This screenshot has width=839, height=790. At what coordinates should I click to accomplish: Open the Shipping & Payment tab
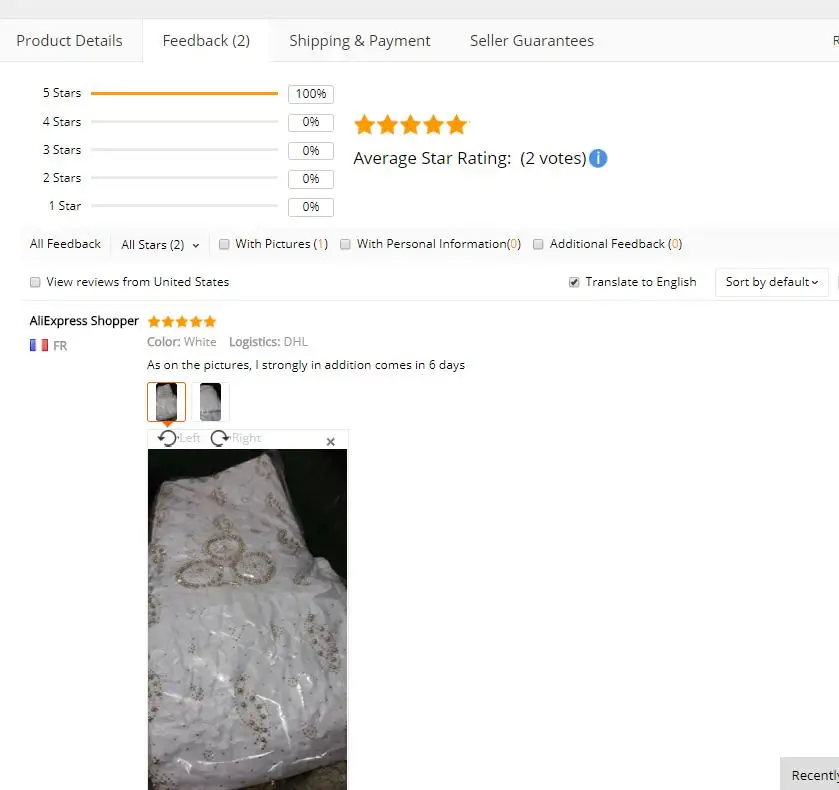coord(360,41)
